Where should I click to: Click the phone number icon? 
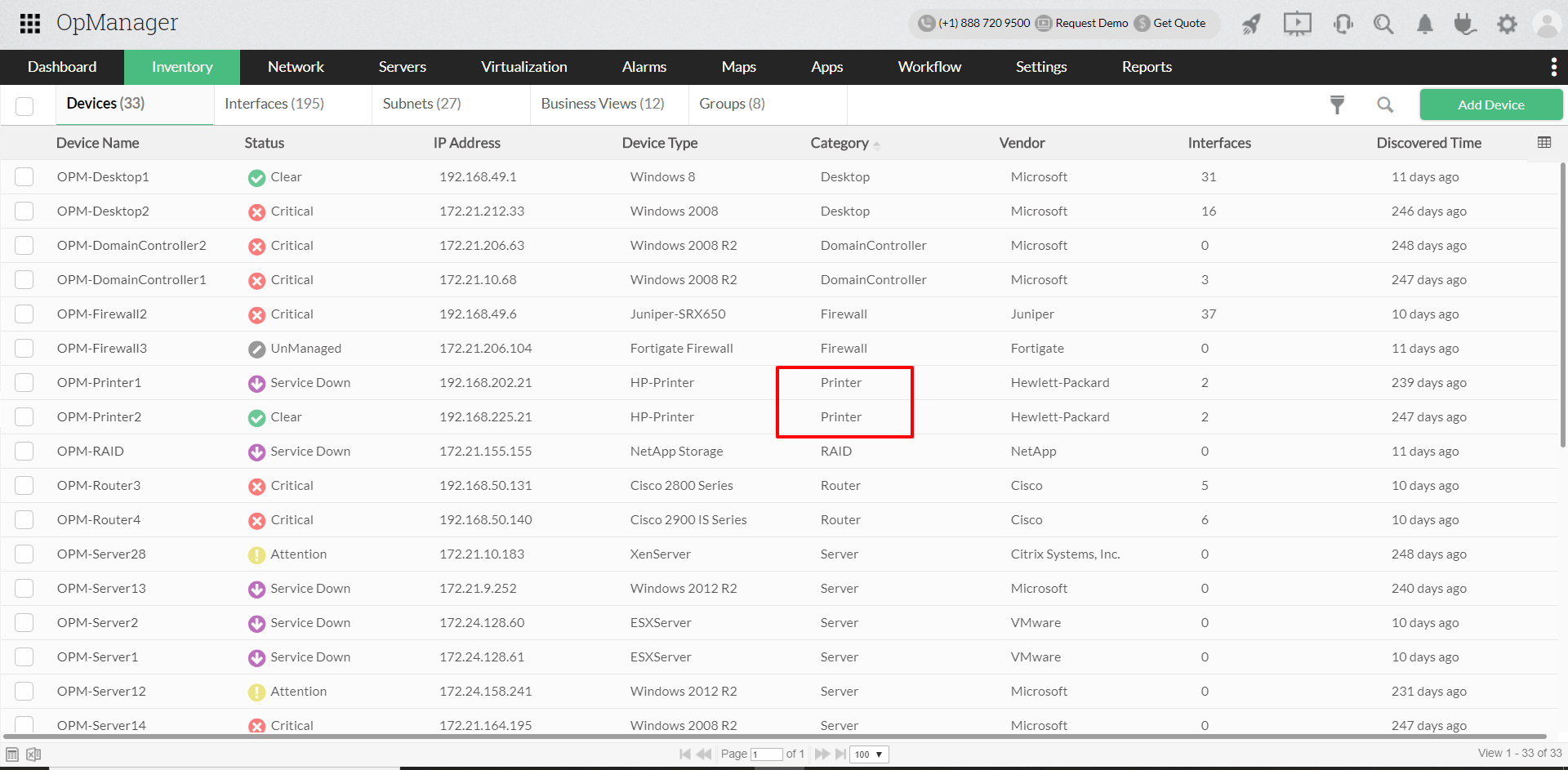(926, 23)
